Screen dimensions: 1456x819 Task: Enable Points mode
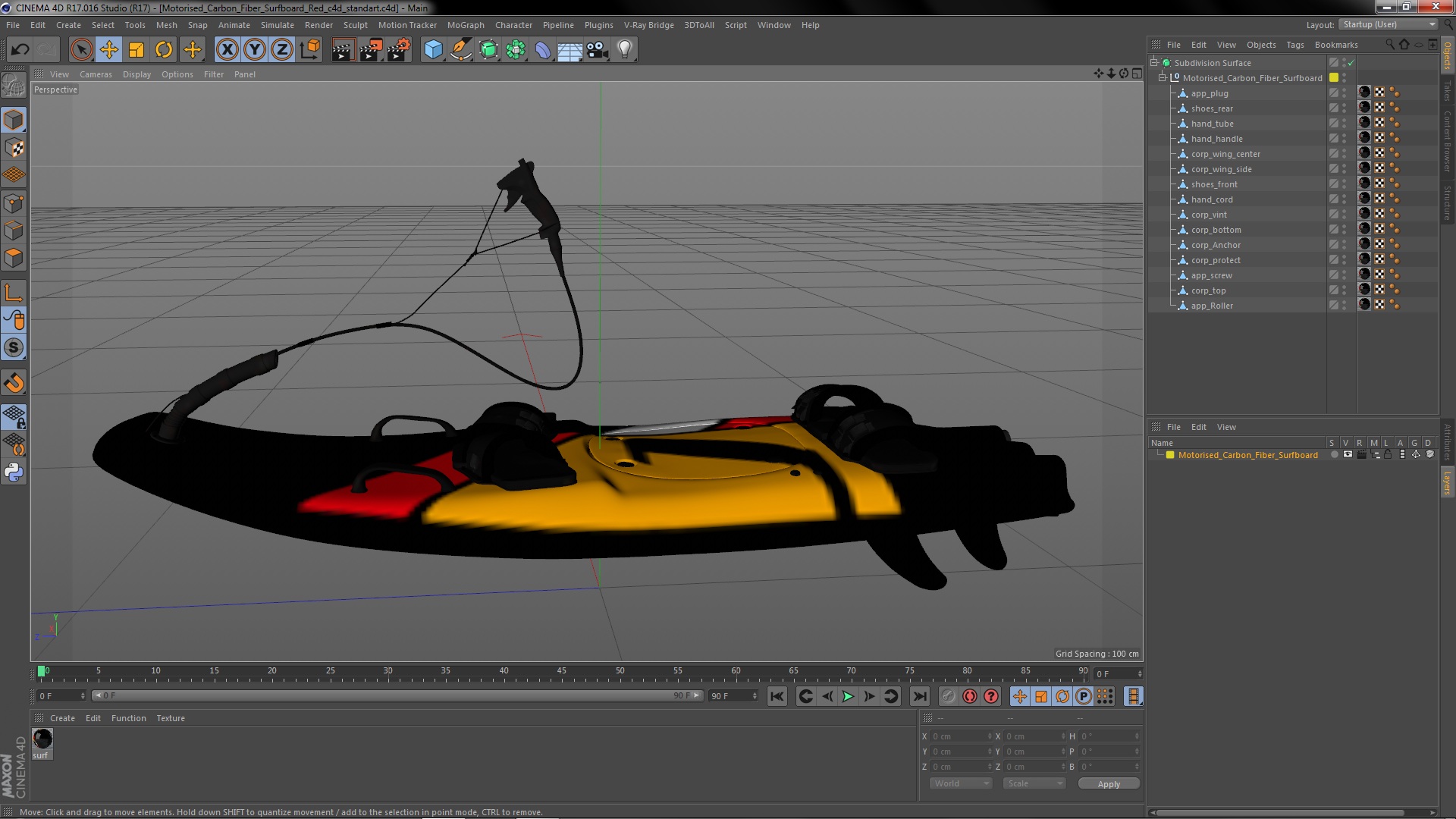[14, 203]
